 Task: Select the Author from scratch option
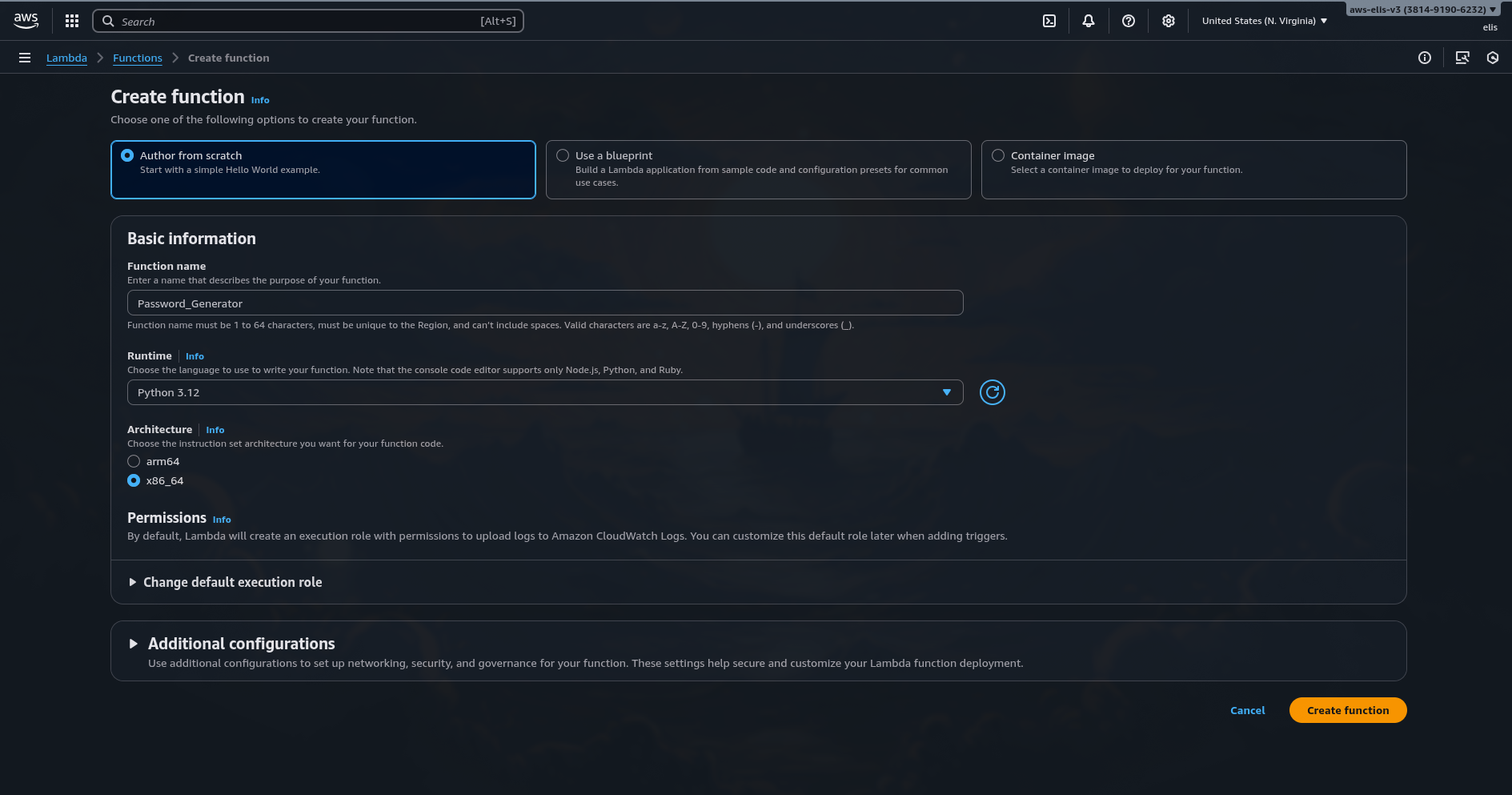click(127, 155)
